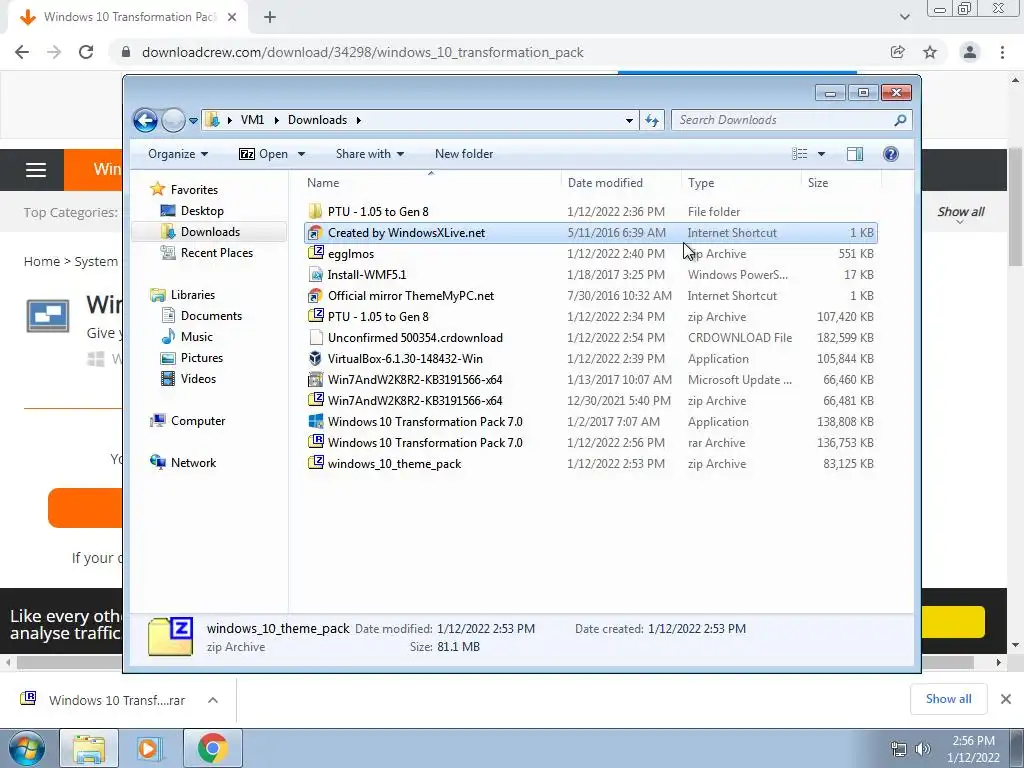Open Videos library in navigation pane
Image resolution: width=1024 pixels, height=768 pixels.
[x=198, y=379]
